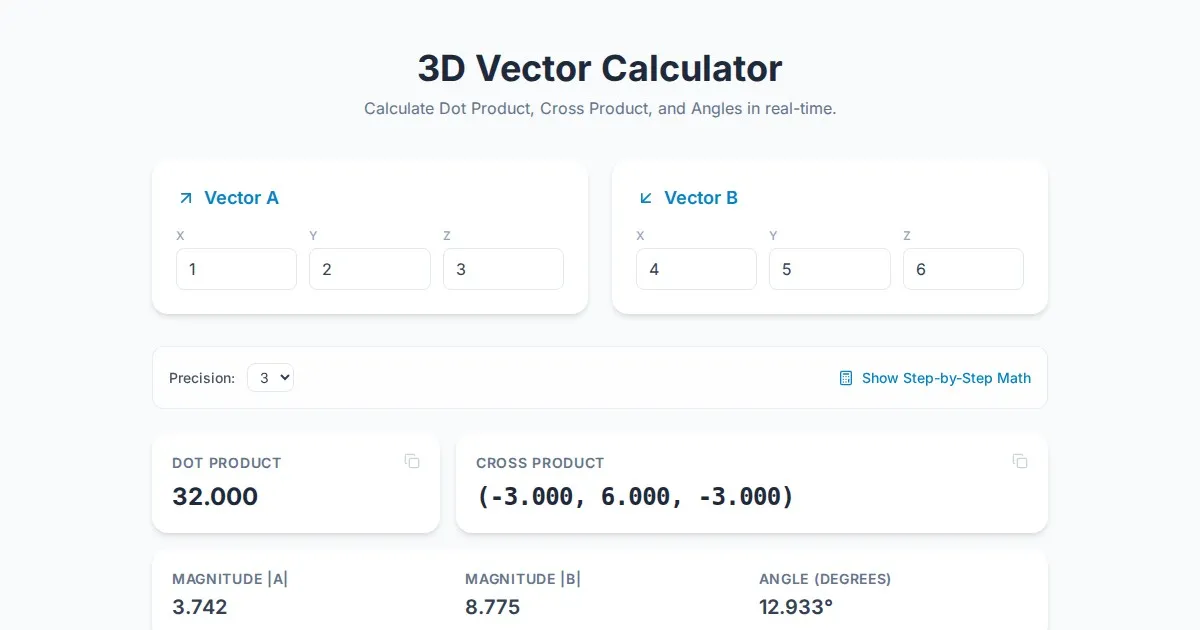Click the cross product vector result
The height and width of the screenshot is (630, 1200).
pos(635,496)
